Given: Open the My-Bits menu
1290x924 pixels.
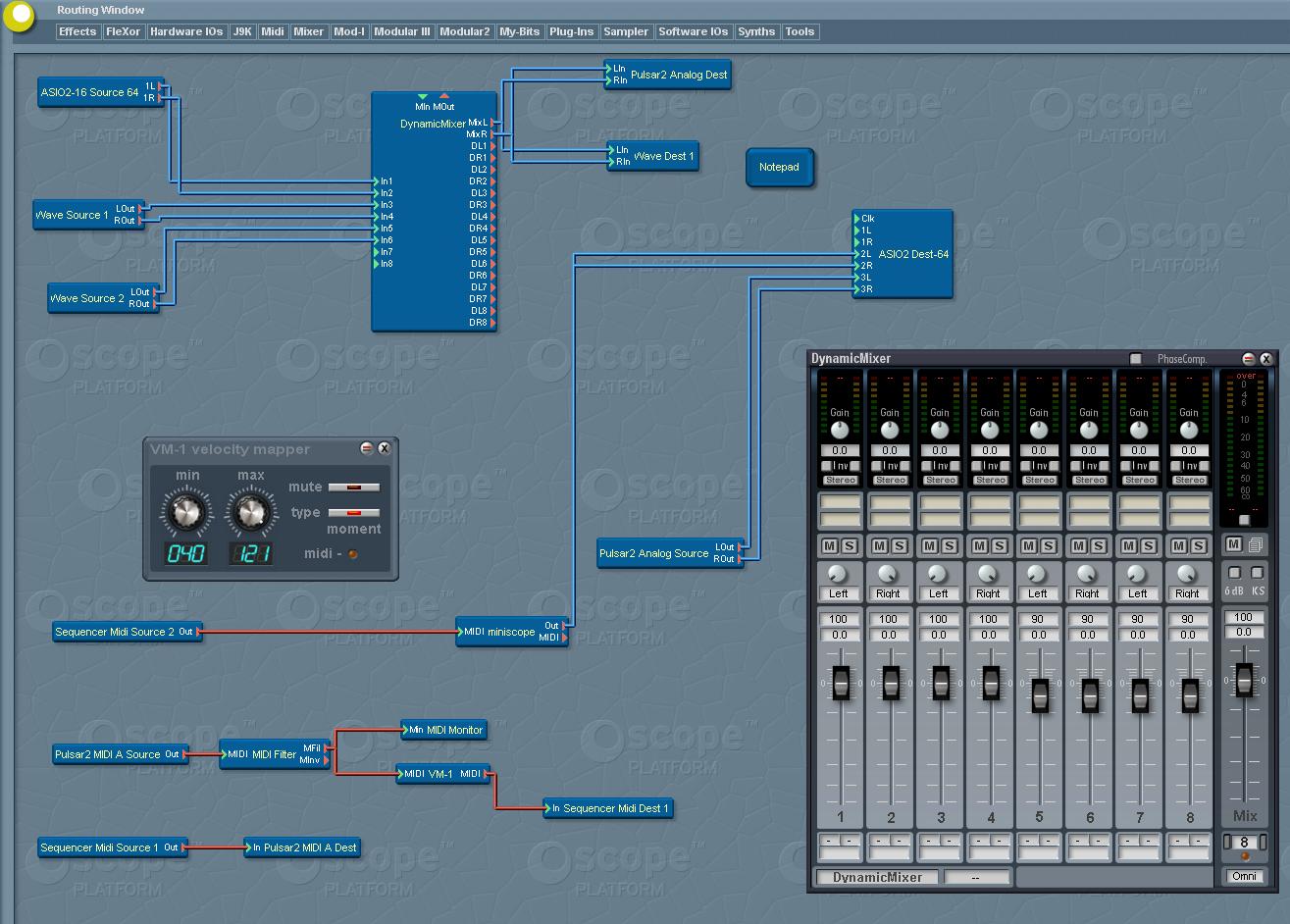Looking at the screenshot, I should [x=520, y=31].
